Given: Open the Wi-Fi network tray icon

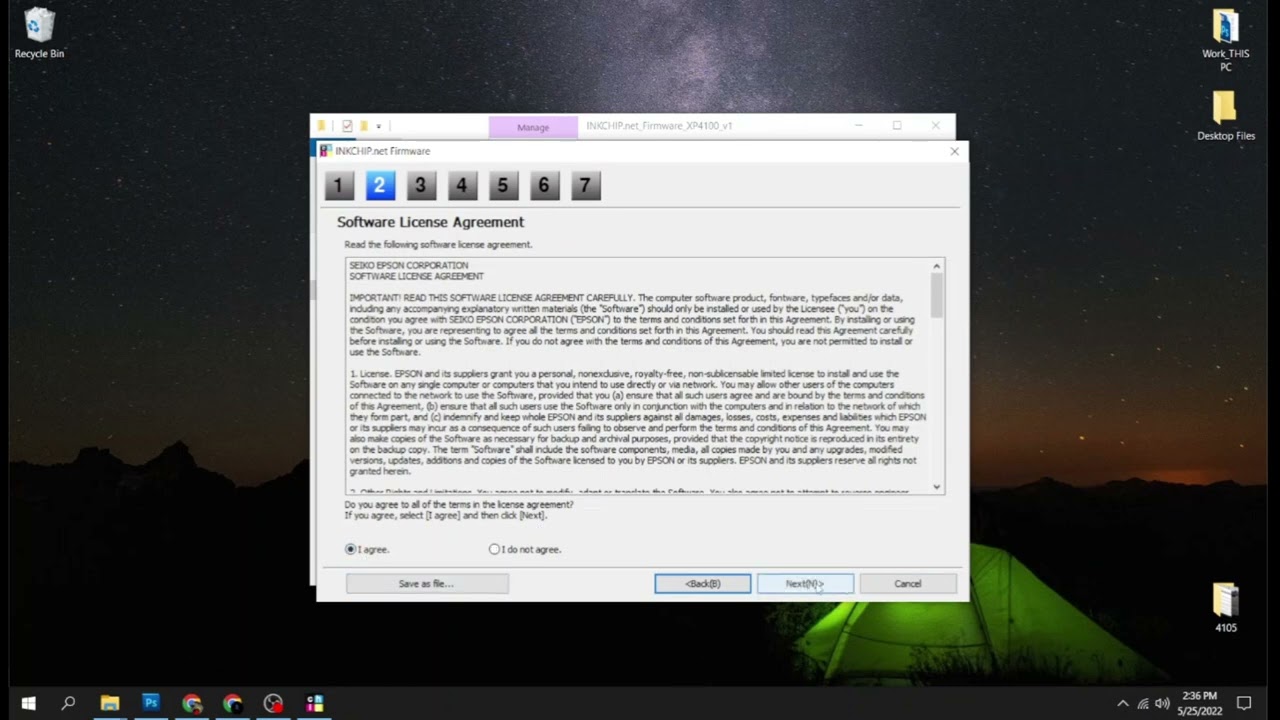Looking at the screenshot, I should pyautogui.click(x=1143, y=703).
